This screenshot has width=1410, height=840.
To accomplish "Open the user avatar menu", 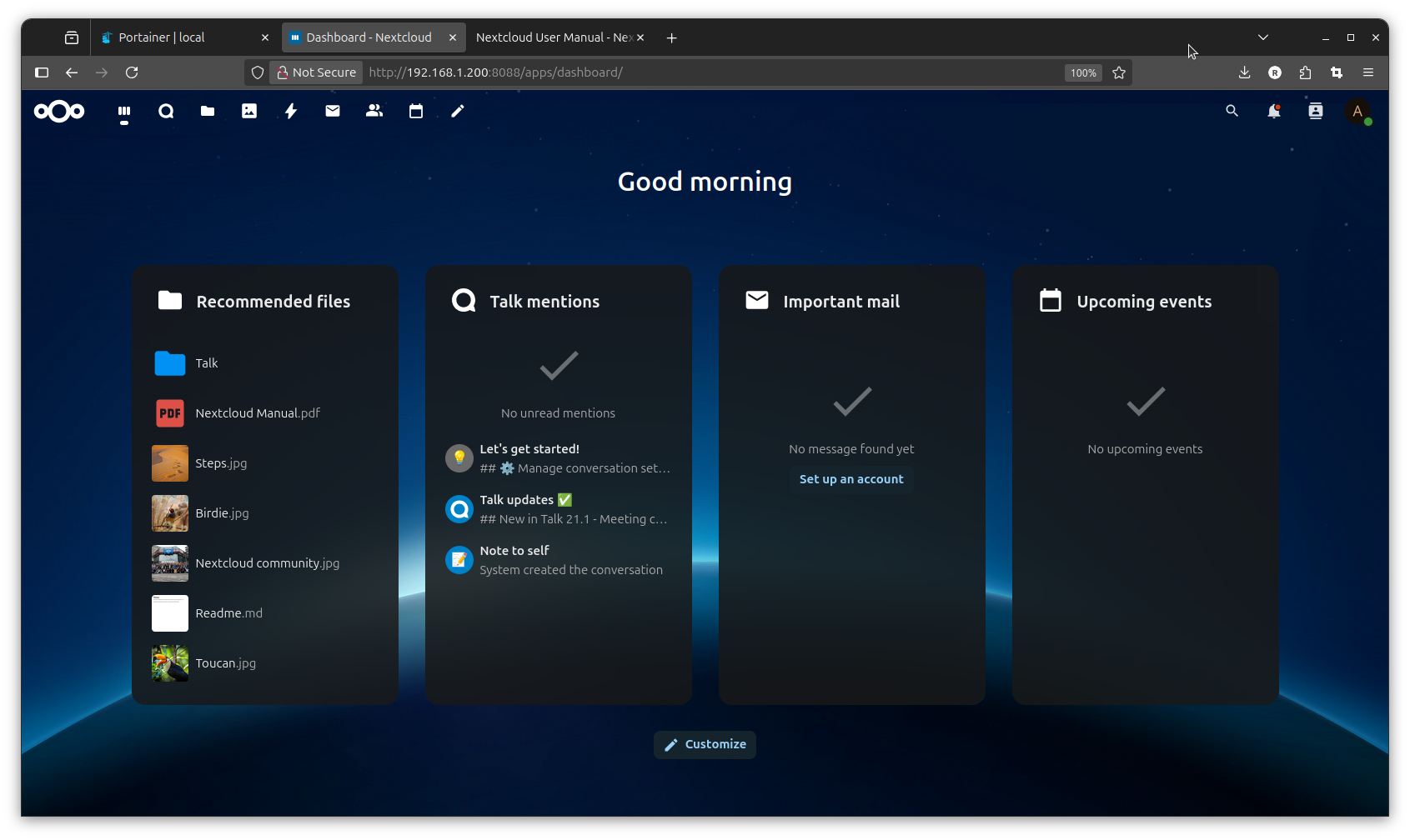I will pos(1357,111).
